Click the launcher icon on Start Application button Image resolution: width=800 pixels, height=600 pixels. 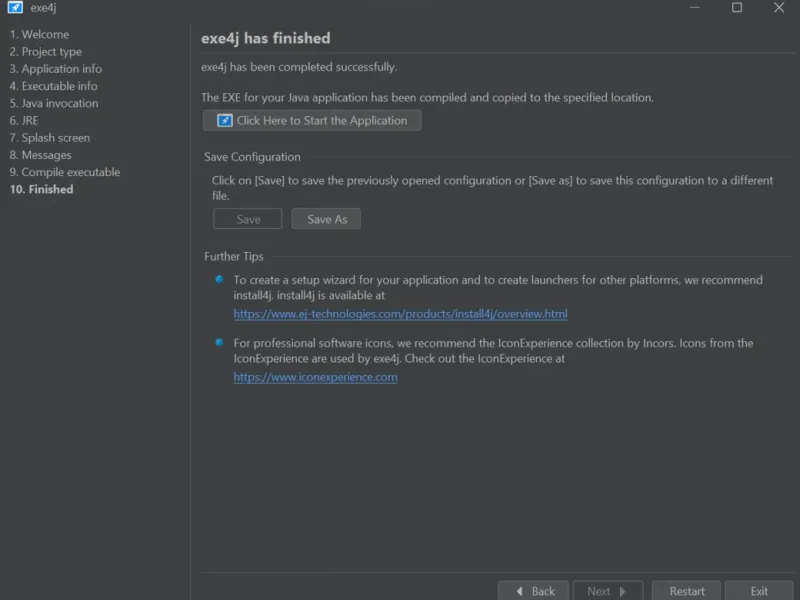[x=224, y=120]
